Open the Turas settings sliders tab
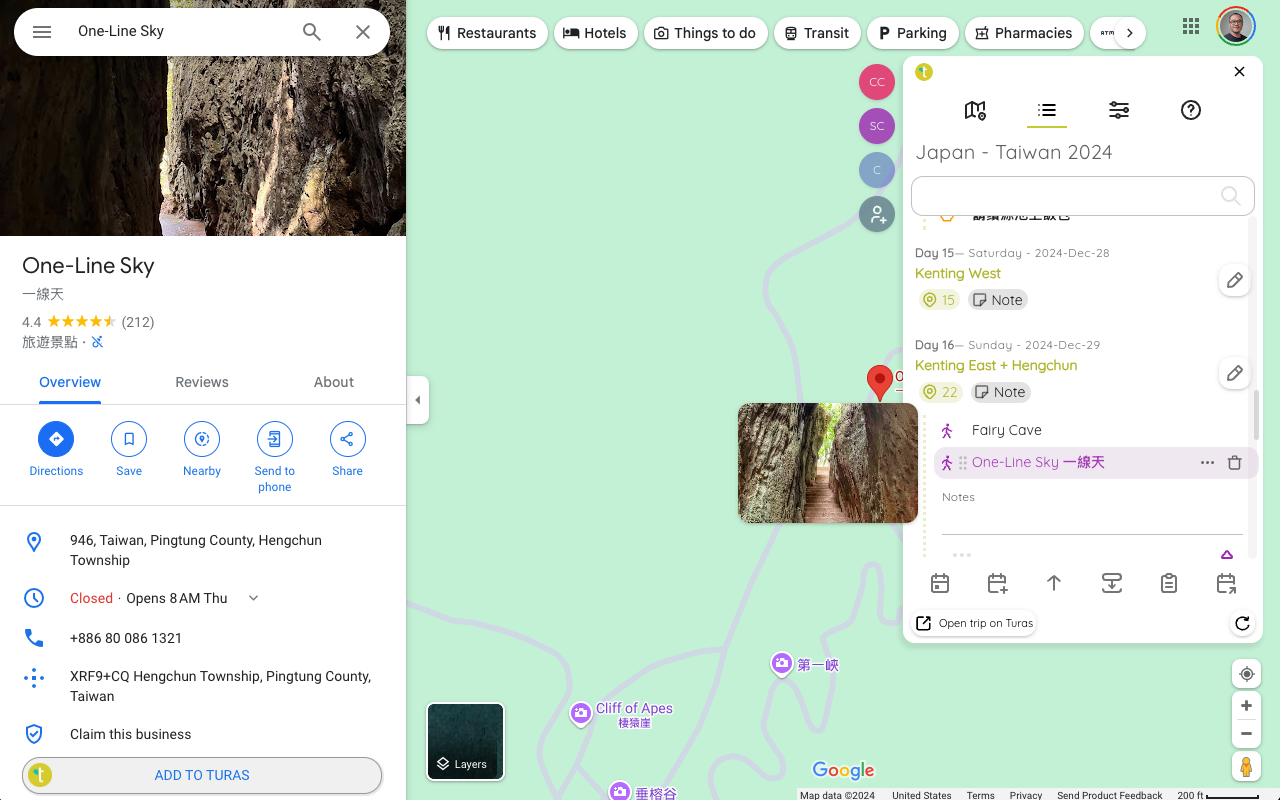This screenshot has width=1280, height=800. pyautogui.click(x=1119, y=110)
